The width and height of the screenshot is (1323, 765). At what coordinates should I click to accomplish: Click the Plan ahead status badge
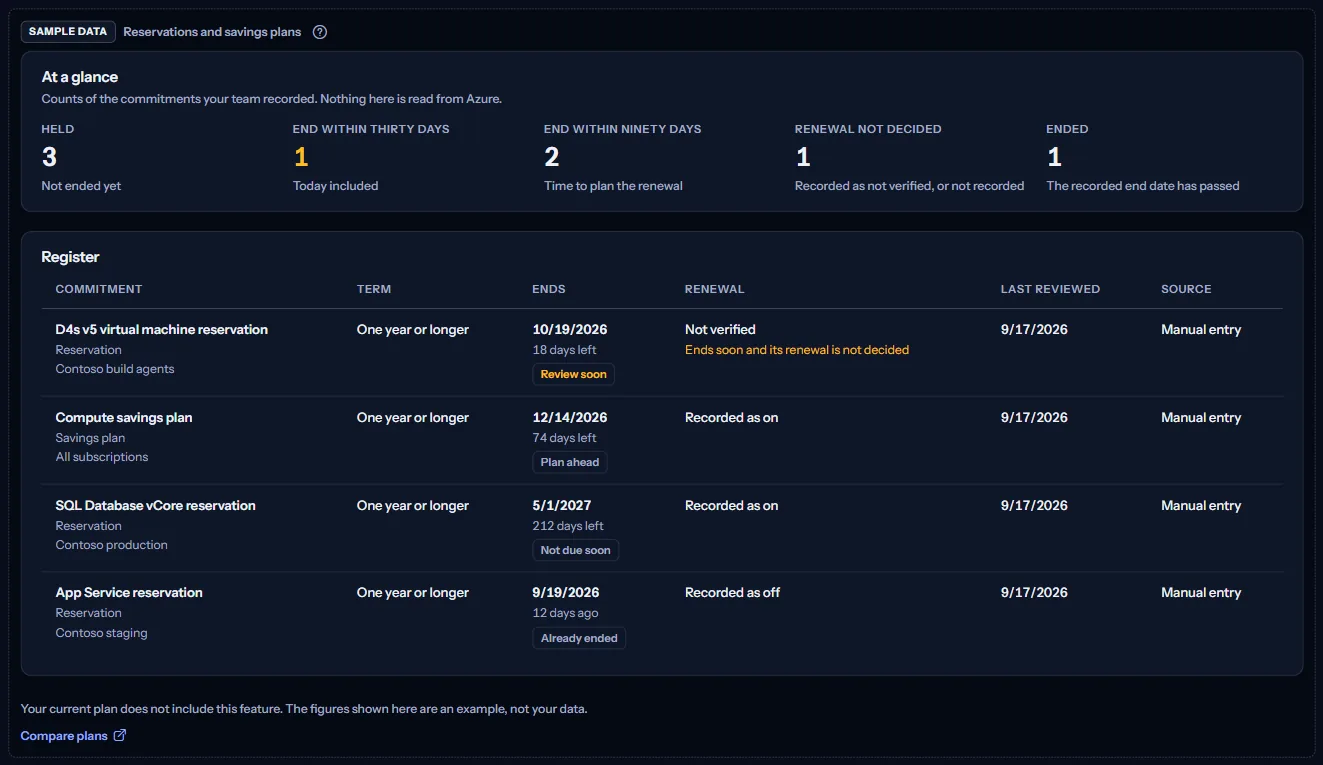(570, 462)
